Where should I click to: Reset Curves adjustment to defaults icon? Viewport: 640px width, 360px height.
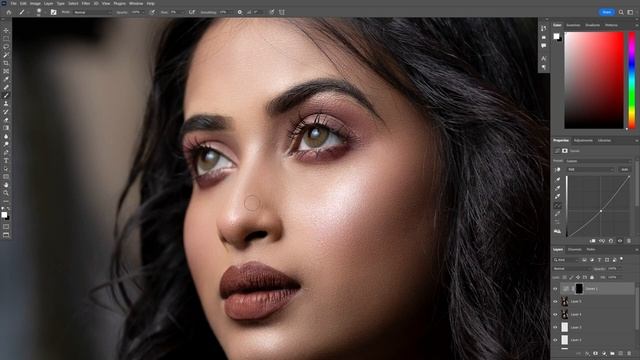(x=611, y=241)
